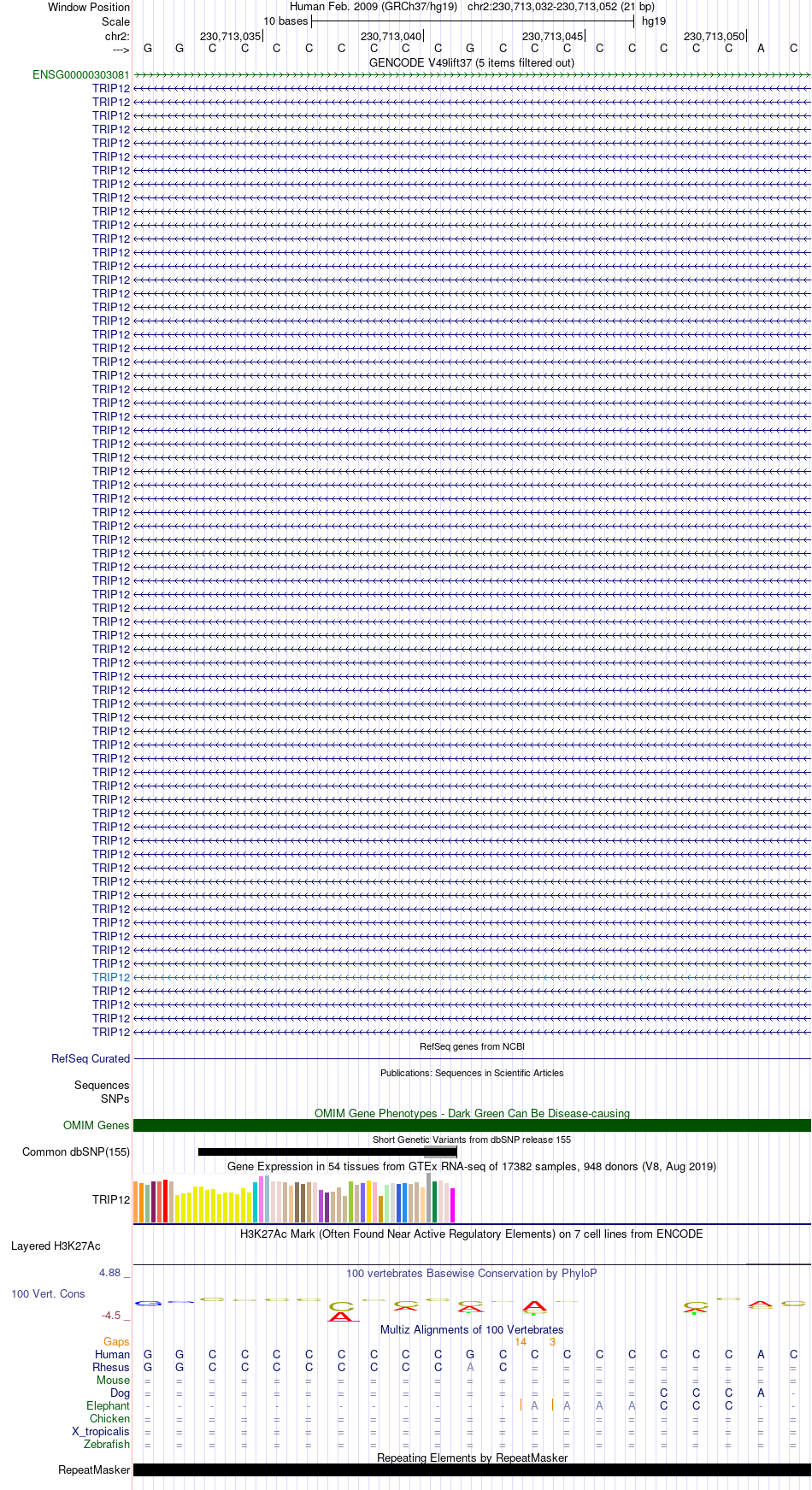Click the OMIM Genes track label

coord(97,1126)
